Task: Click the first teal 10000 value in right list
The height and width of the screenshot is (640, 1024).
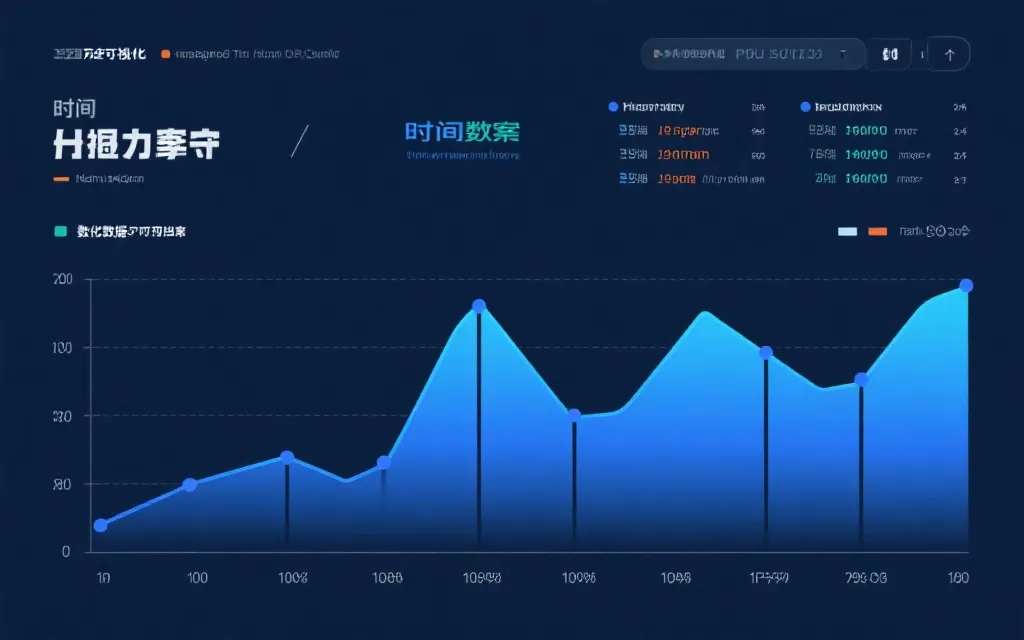Action: click(866, 130)
